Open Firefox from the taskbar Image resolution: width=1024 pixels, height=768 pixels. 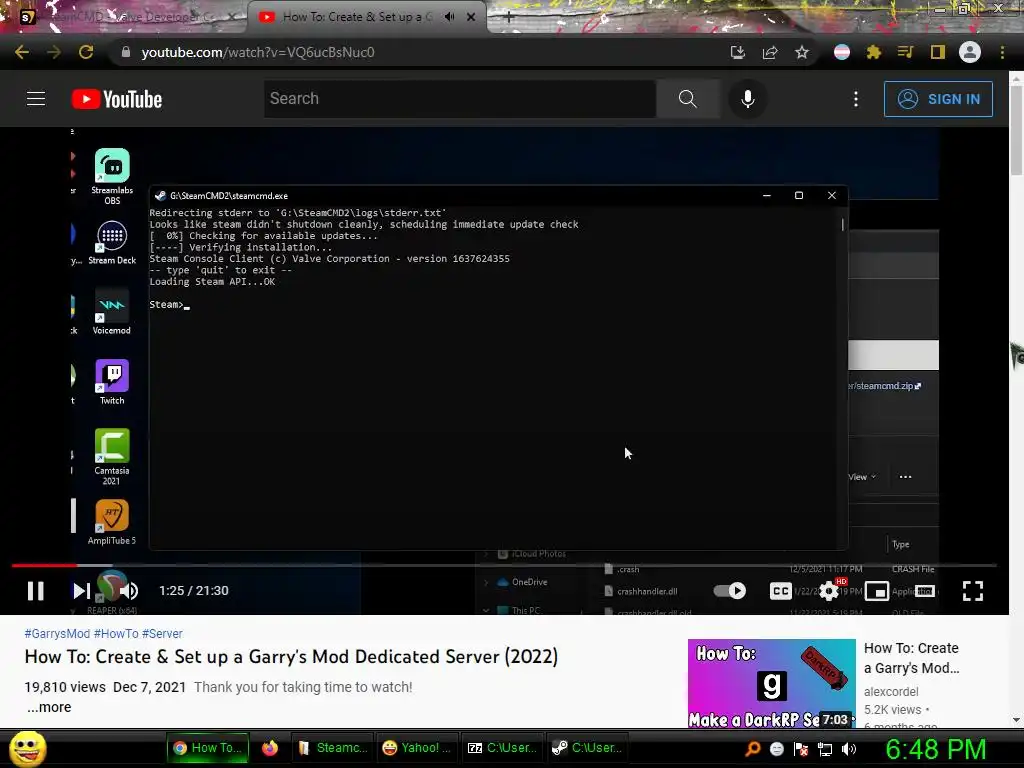270,748
